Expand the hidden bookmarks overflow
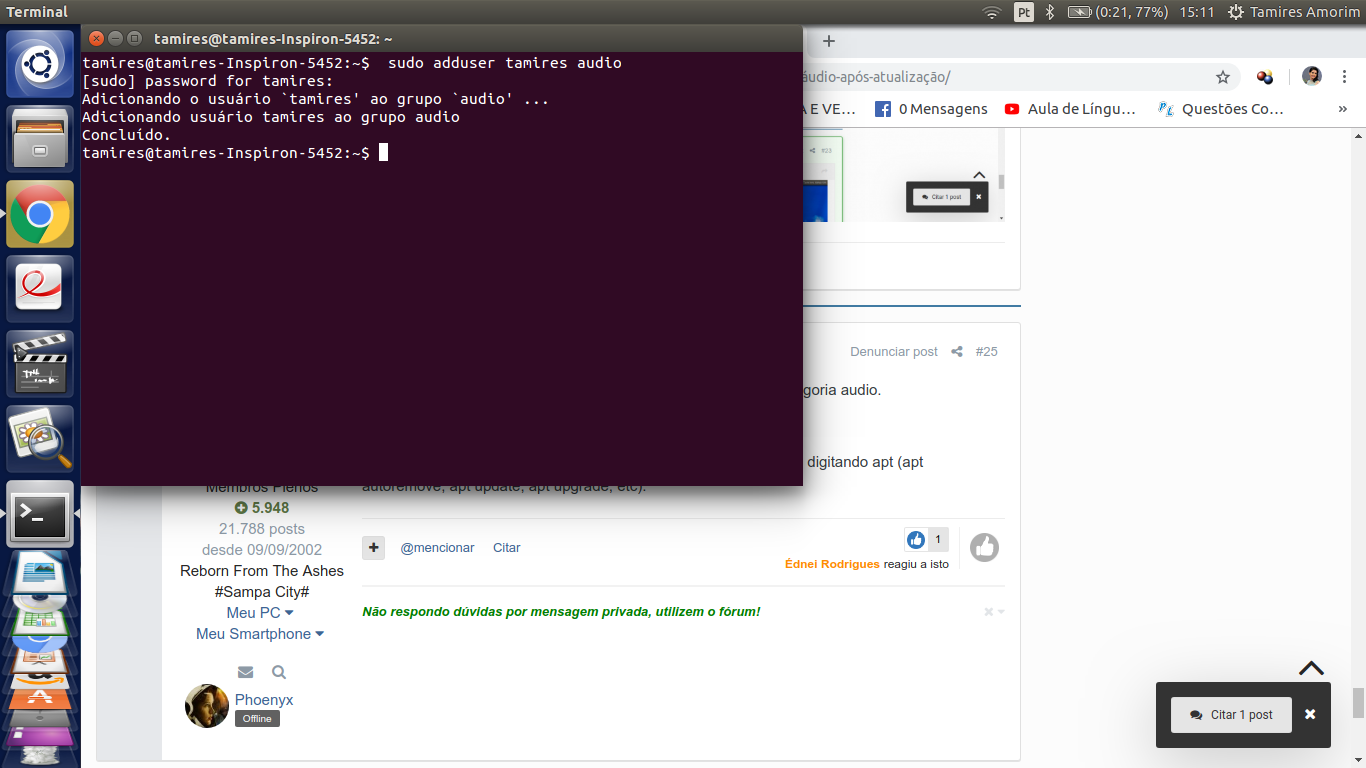 [1342, 109]
